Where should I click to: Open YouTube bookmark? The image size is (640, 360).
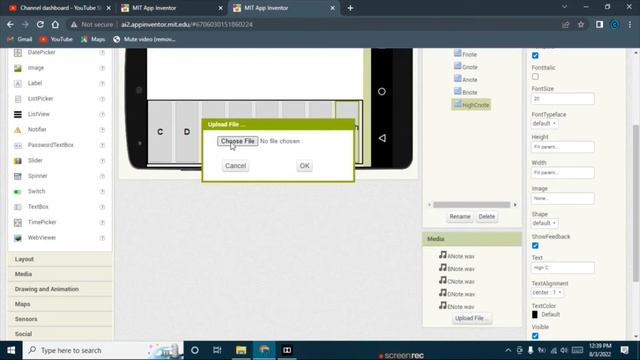pyautogui.click(x=56, y=39)
